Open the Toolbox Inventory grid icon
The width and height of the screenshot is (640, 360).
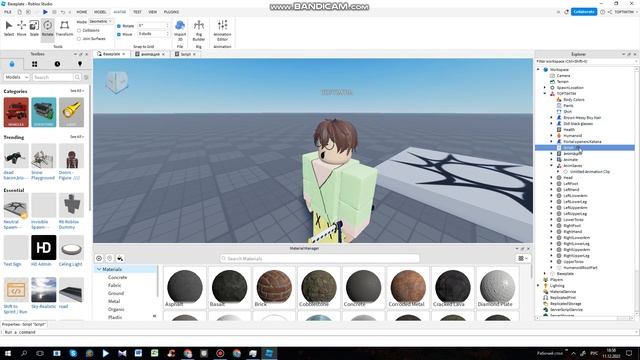[35, 64]
